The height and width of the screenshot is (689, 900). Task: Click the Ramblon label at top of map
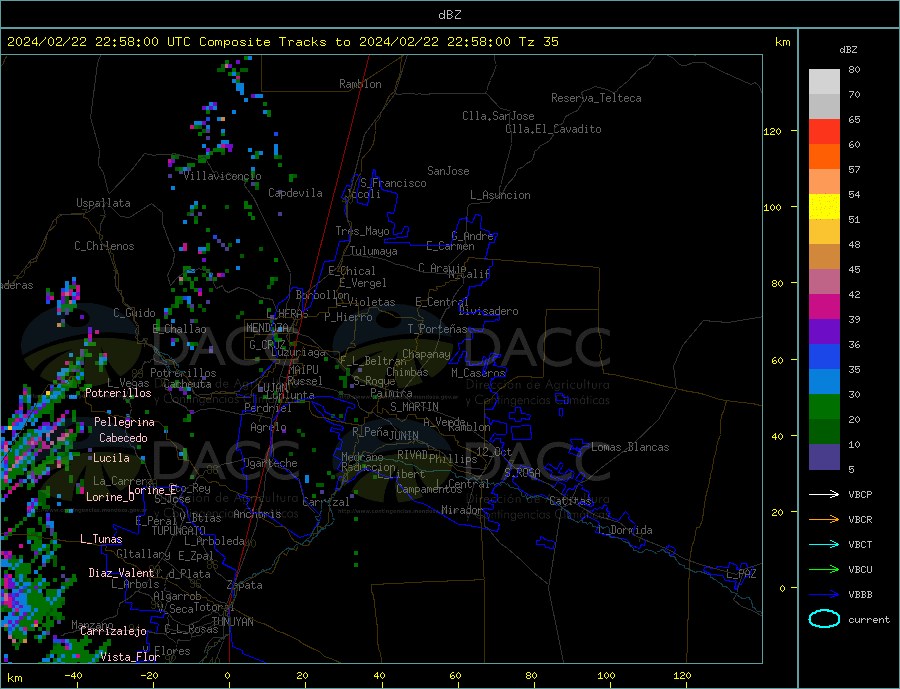[x=360, y=84]
